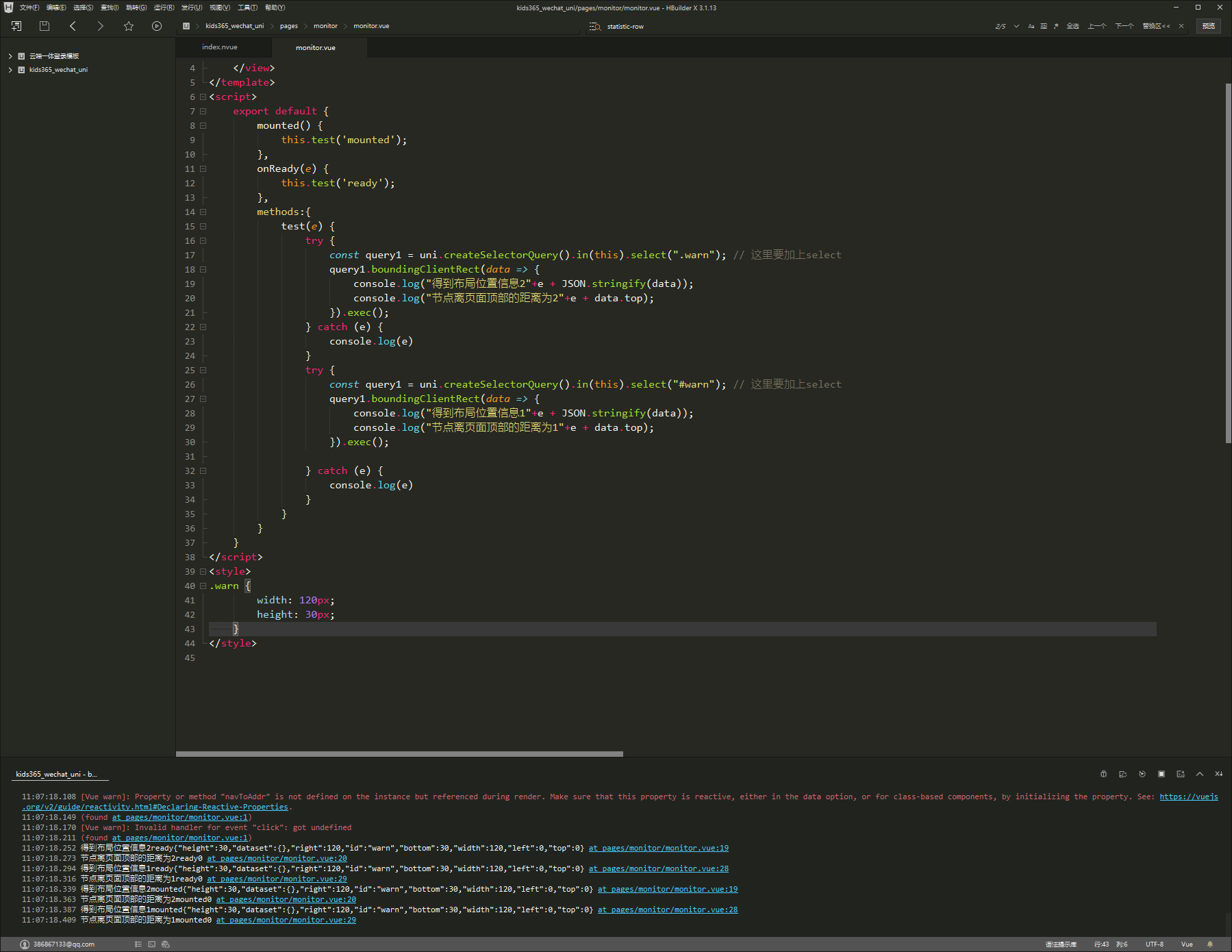The height and width of the screenshot is (952, 1232).
Task: Toggle case-sensitive Aa search option
Action: (1031, 26)
